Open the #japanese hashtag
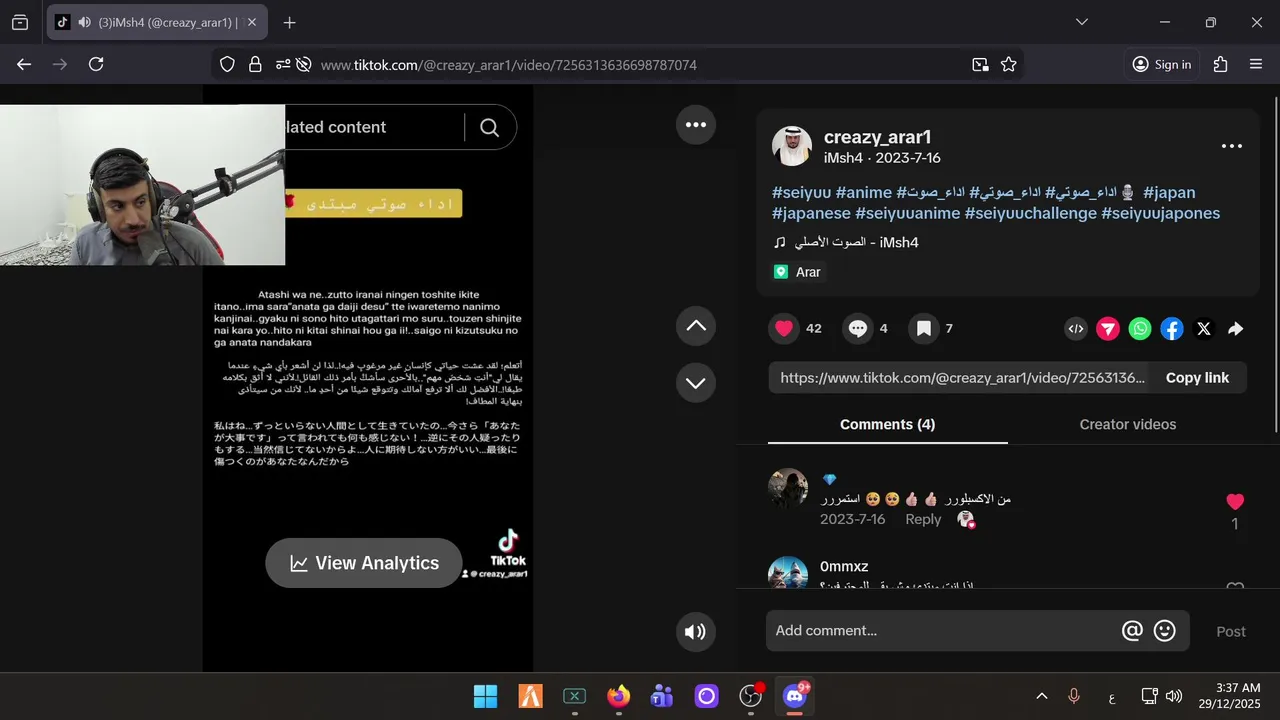The height and width of the screenshot is (720, 1280). 811,213
